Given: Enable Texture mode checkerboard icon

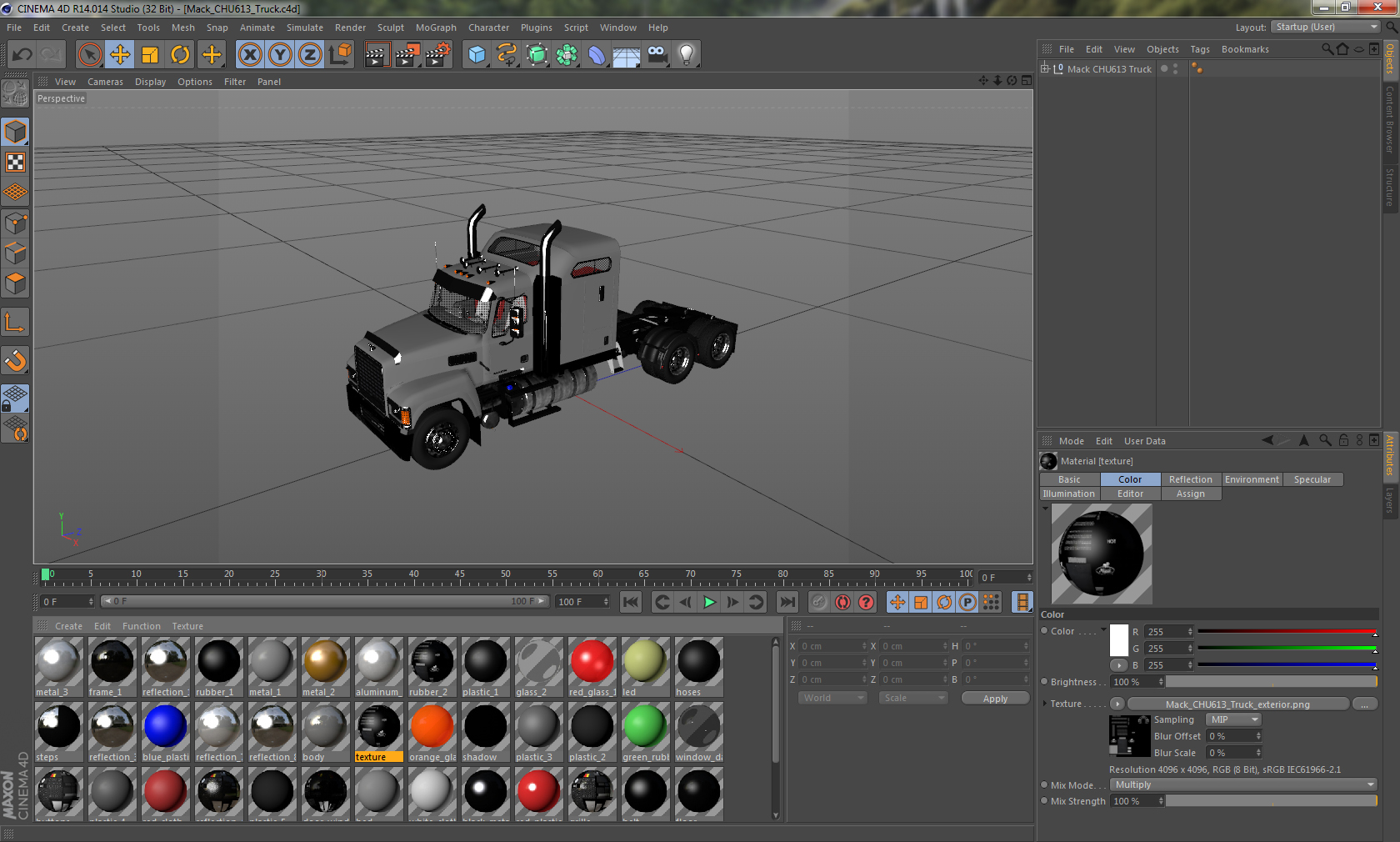Looking at the screenshot, I should point(15,163).
